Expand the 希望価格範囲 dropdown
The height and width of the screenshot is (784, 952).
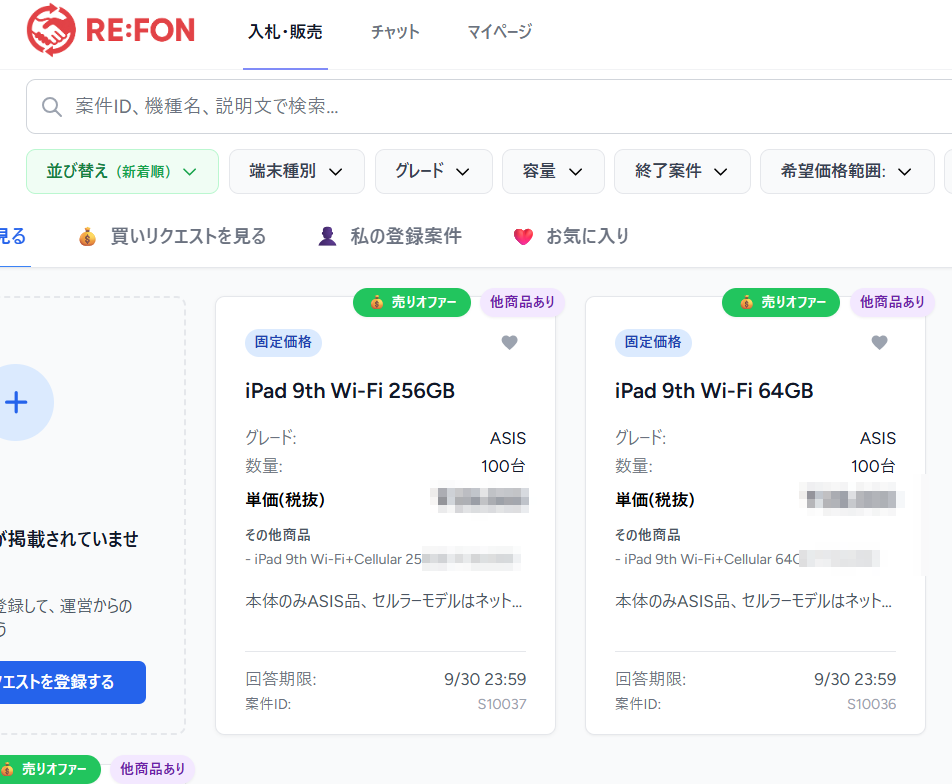click(x=847, y=171)
